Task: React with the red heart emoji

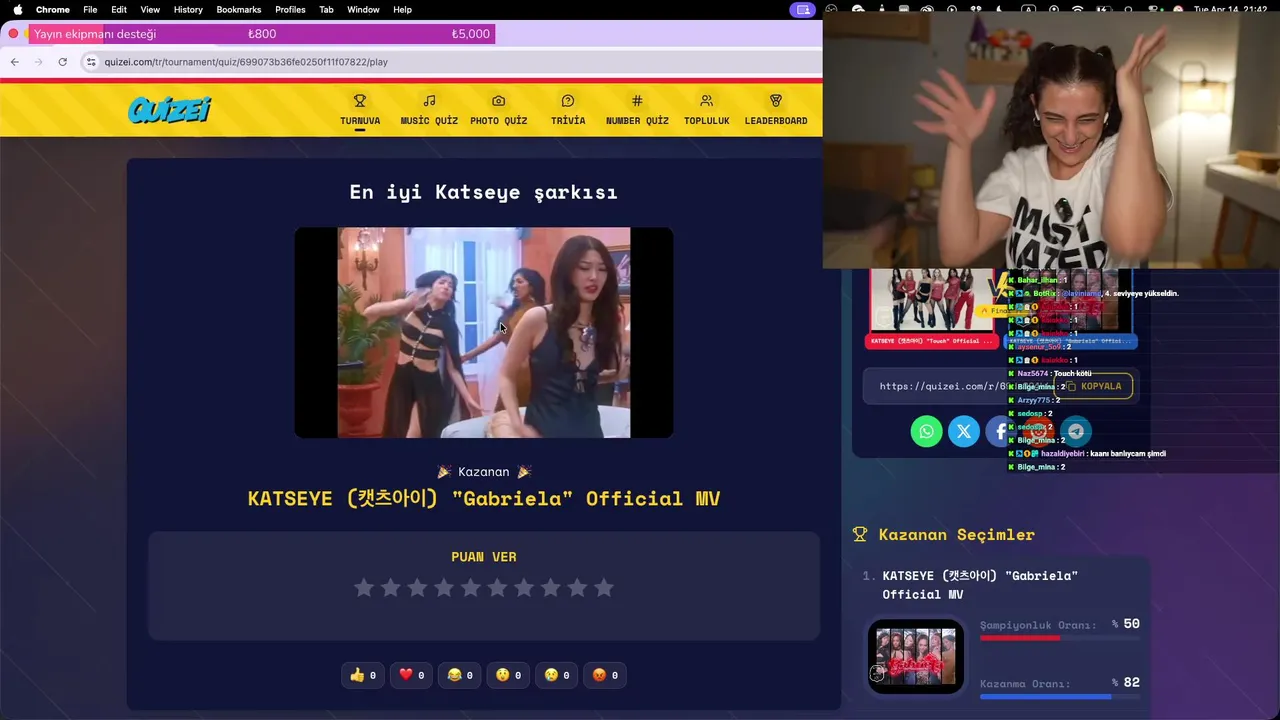Action: point(411,675)
